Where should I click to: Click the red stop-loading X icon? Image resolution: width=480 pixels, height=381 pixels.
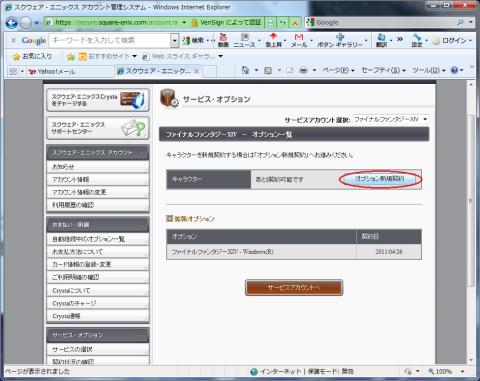[295, 23]
